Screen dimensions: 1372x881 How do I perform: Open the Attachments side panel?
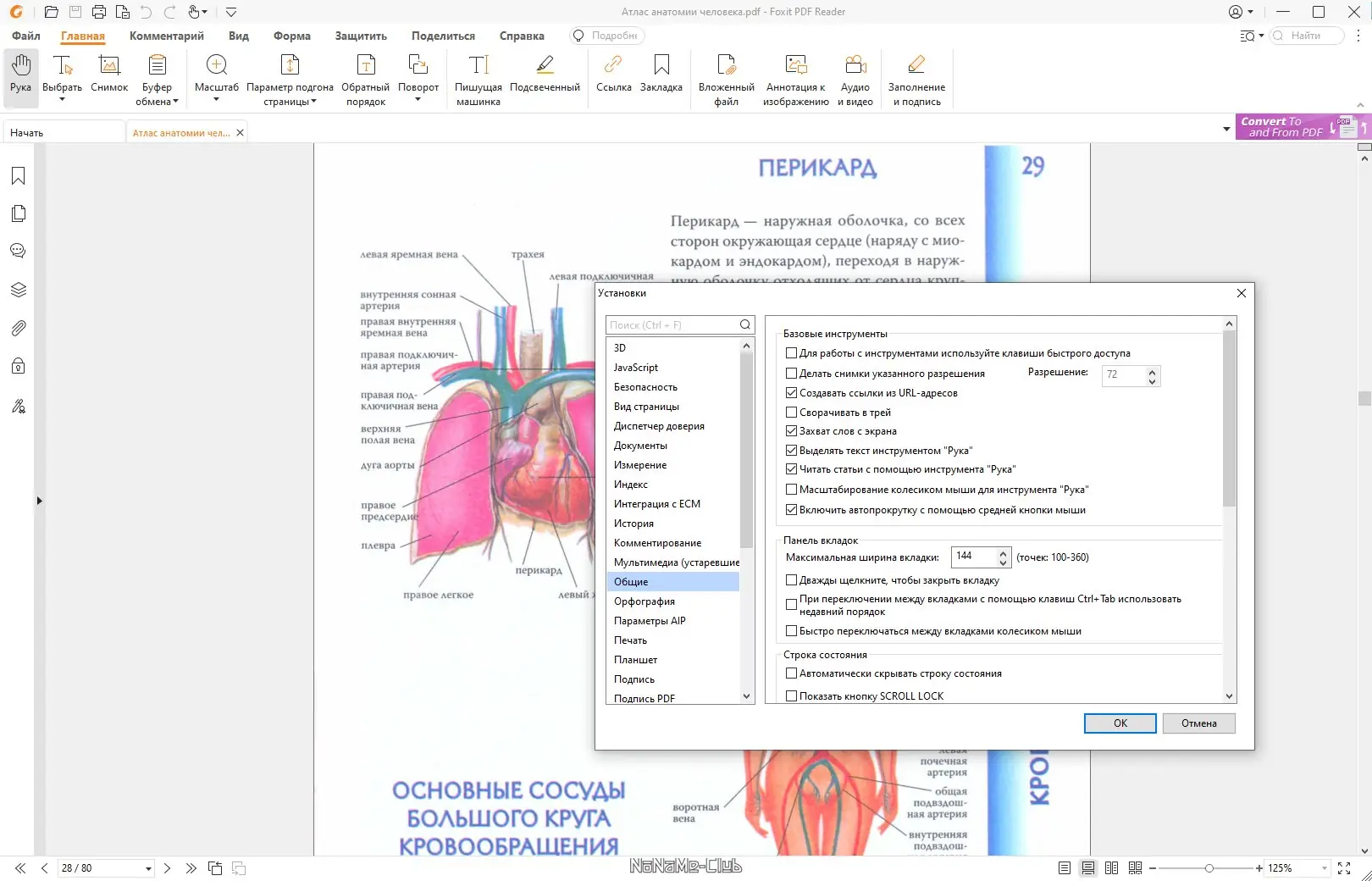(x=18, y=328)
